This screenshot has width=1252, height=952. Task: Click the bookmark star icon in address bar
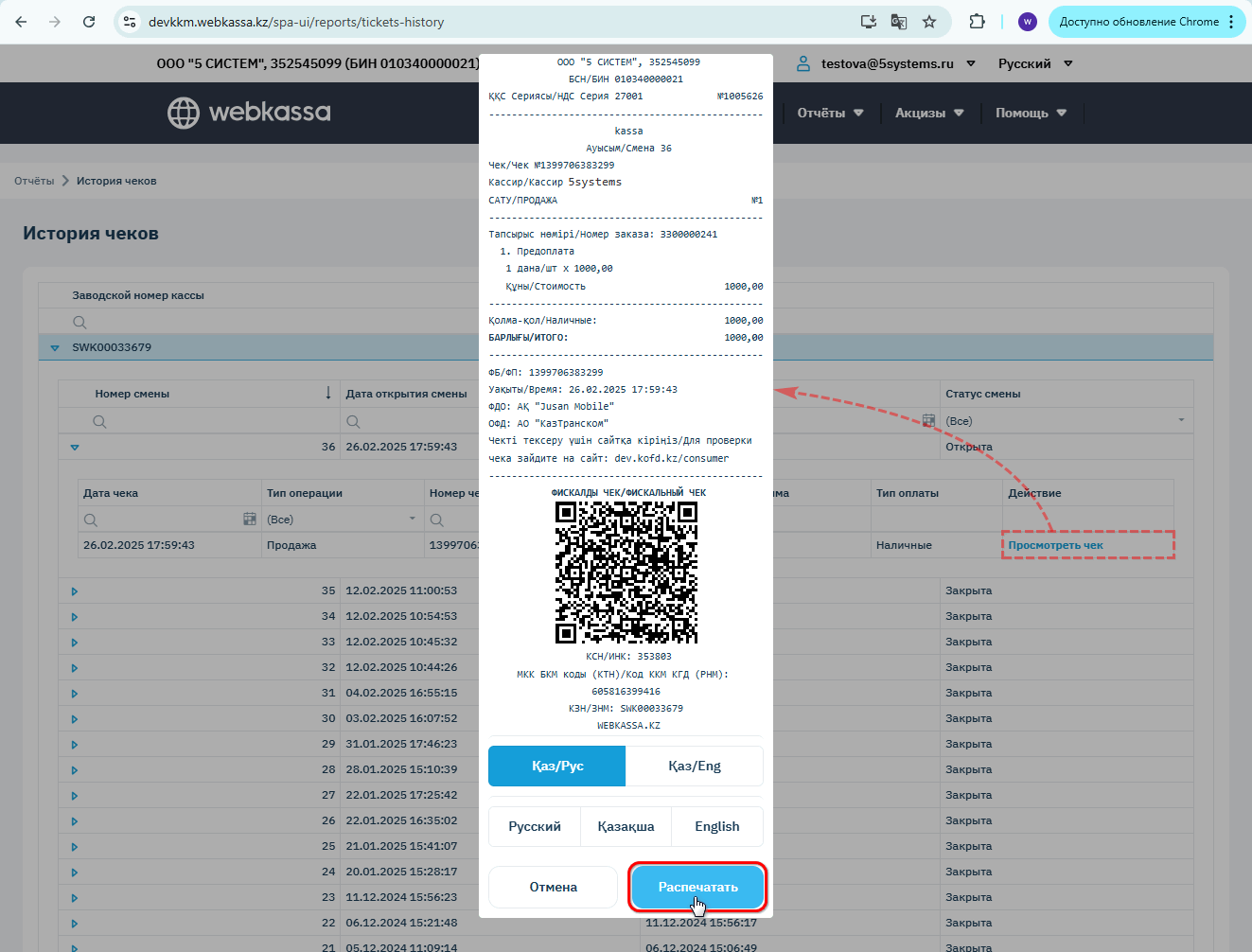[x=929, y=22]
